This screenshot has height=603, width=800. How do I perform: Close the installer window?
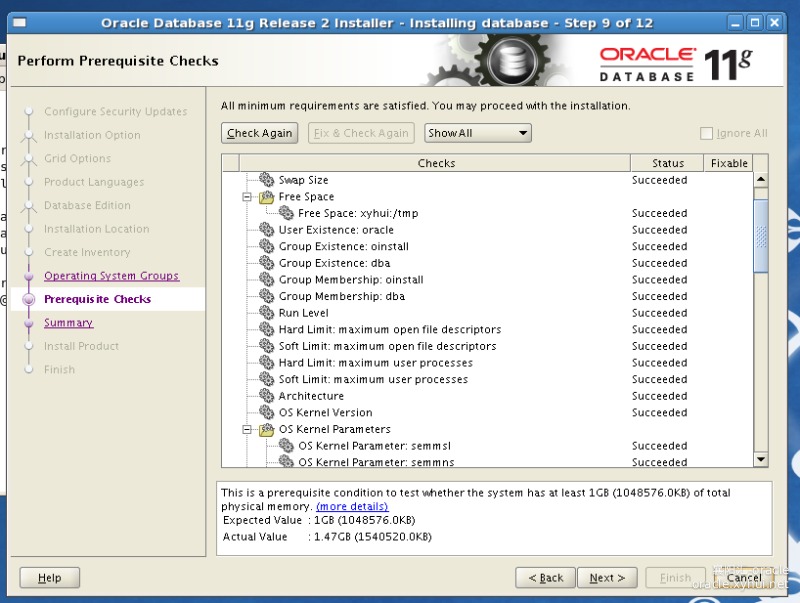(x=774, y=23)
